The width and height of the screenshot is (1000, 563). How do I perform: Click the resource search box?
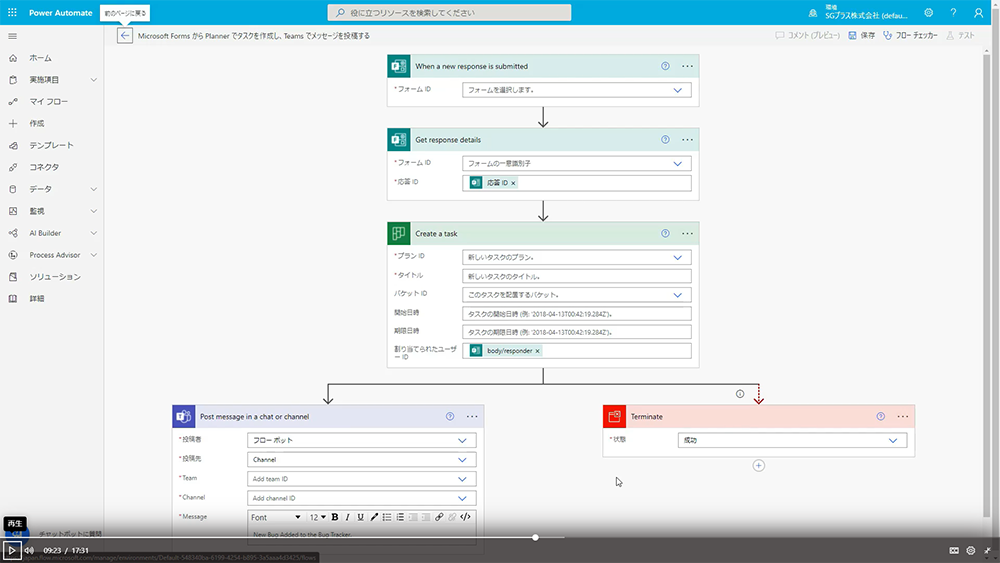click(450, 13)
